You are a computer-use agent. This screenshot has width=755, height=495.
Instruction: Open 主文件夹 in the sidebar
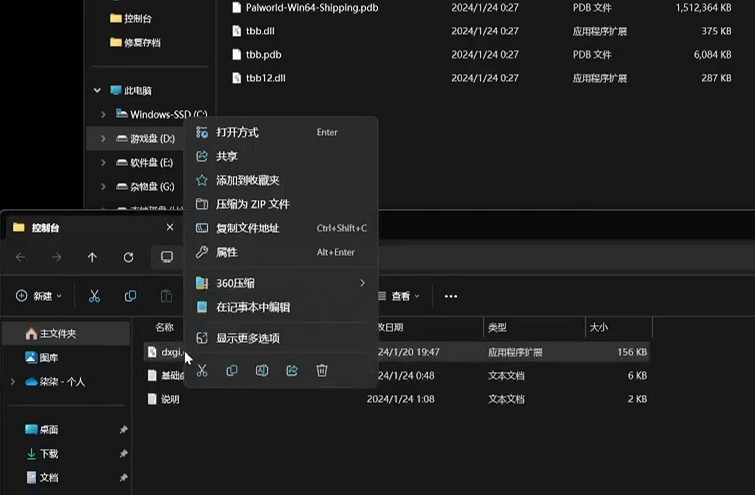(x=66, y=333)
